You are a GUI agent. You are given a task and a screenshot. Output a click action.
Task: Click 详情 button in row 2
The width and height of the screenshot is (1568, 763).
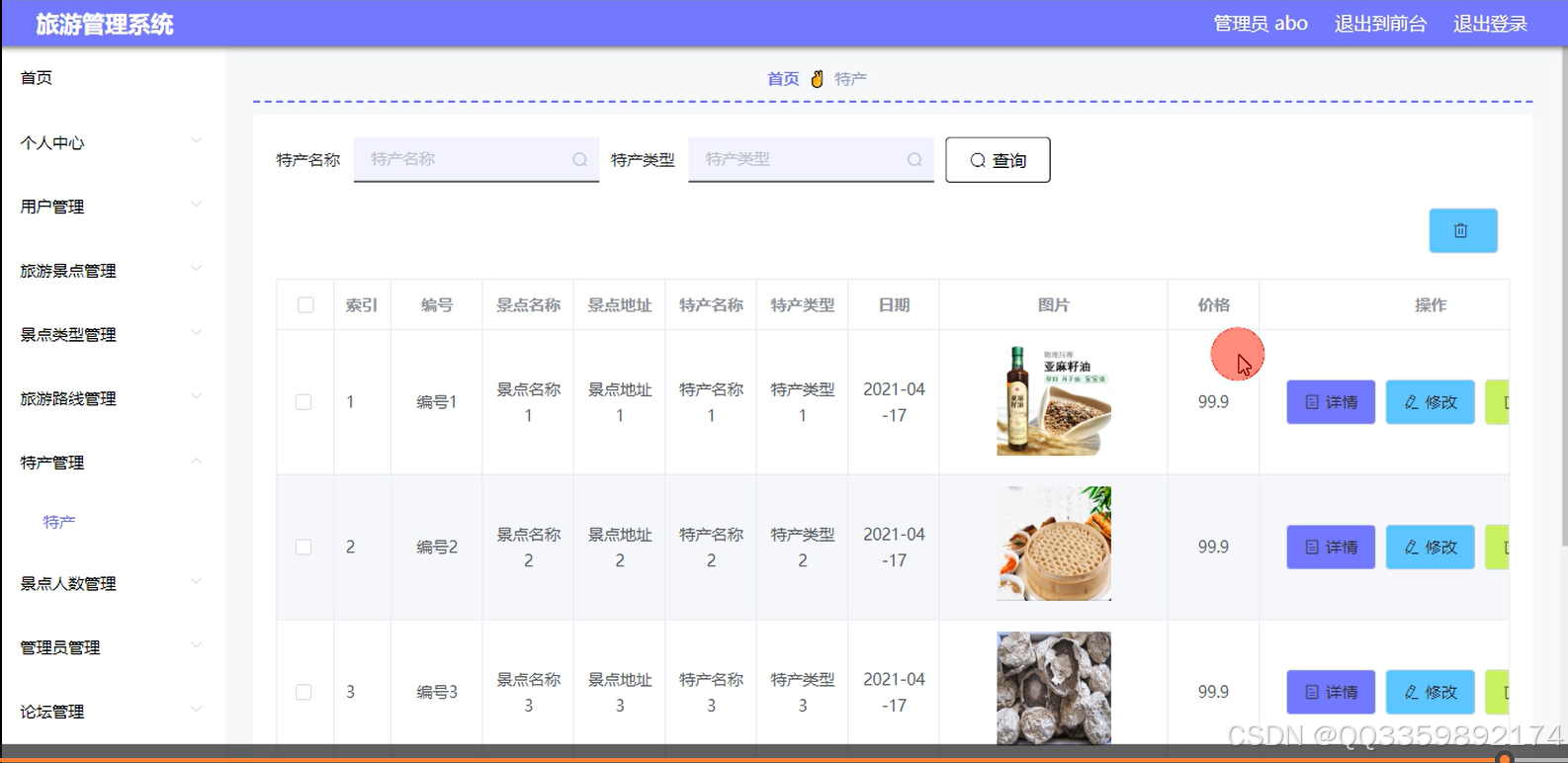pos(1331,547)
